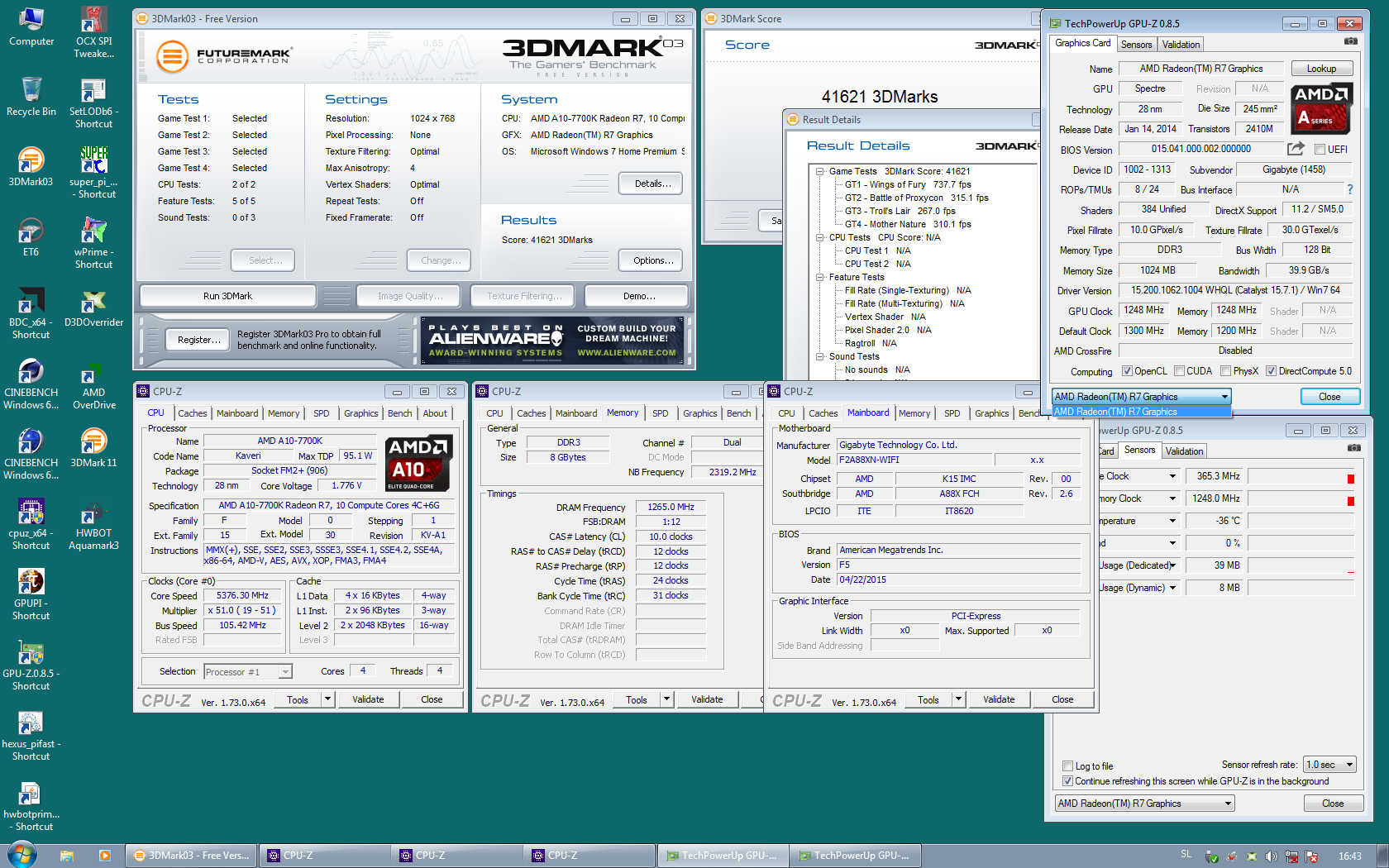Viewport: 1389px width, 868px height.
Task: Open the hexus_pifast shortcut icon
Action: pos(31,735)
